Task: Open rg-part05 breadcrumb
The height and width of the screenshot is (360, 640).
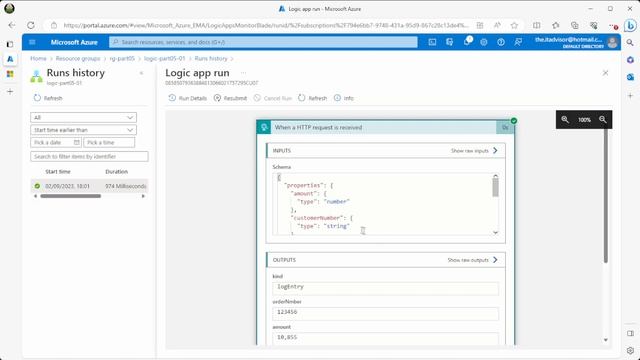Action: (x=122, y=59)
